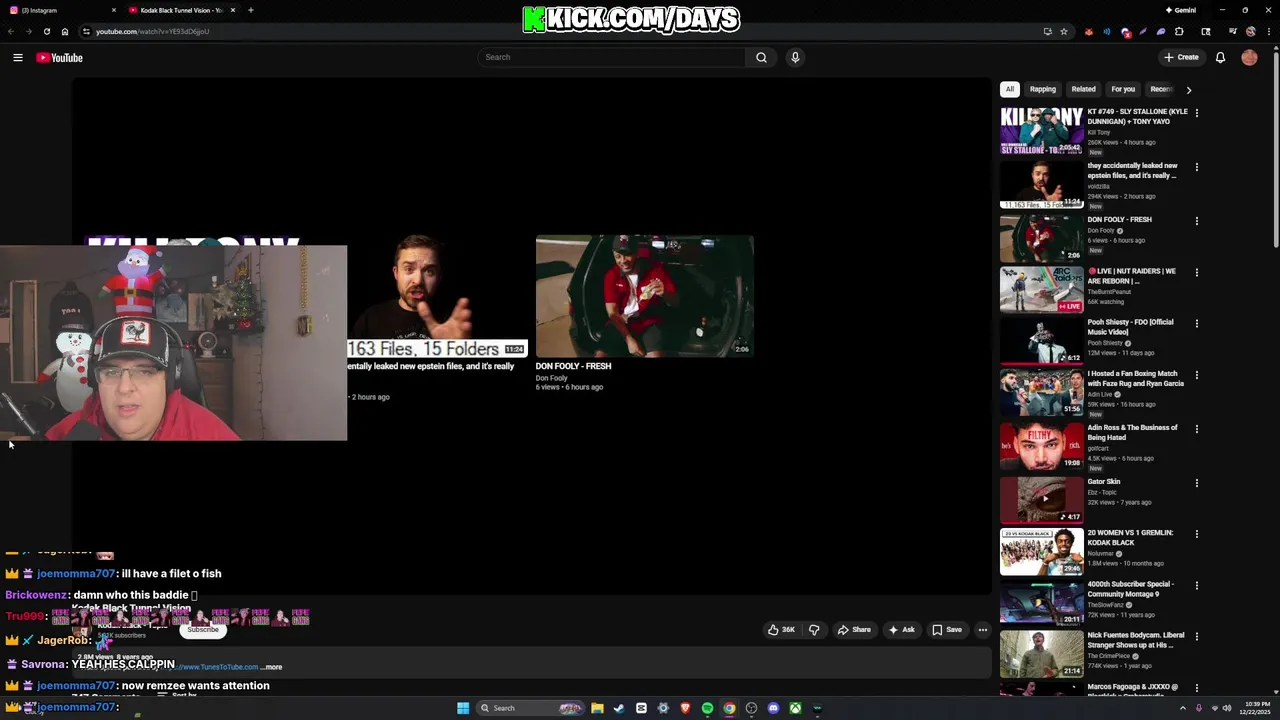Like the video with thumbs up
Viewport: 1280px width, 720px height.
pos(781,630)
